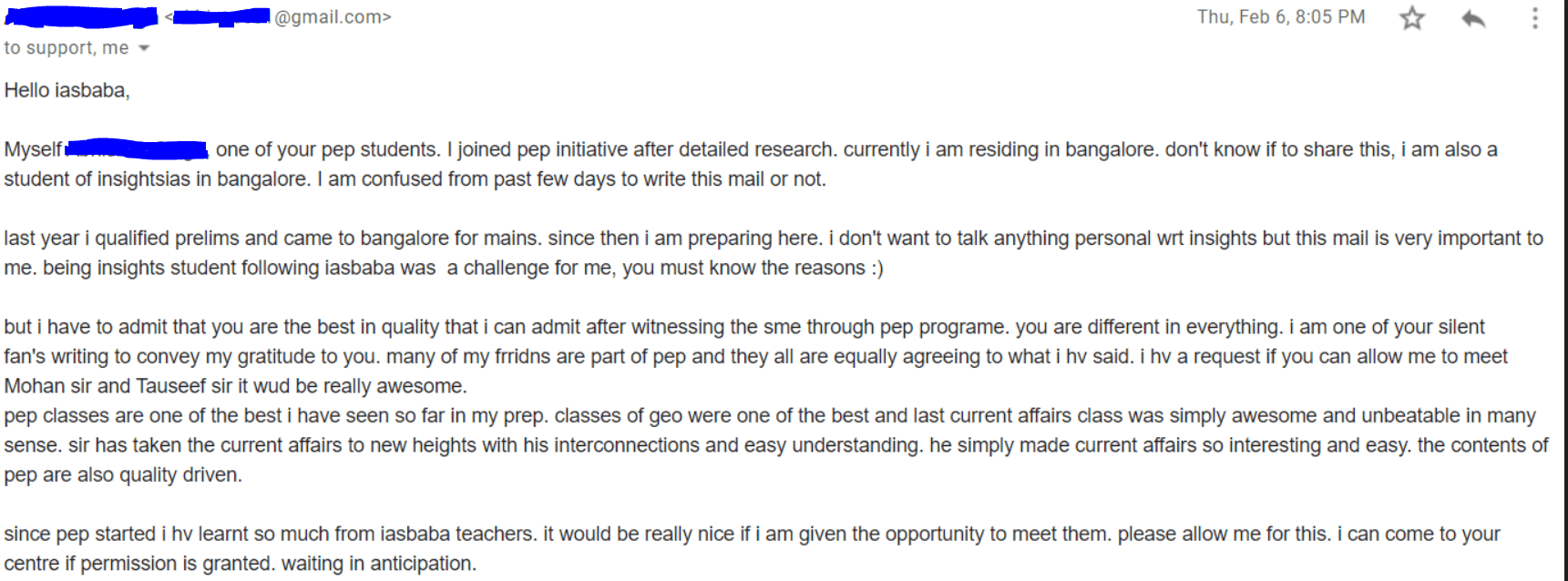The height and width of the screenshot is (581, 1568).
Task: Select the sender's redacted name in header
Action: tap(80, 16)
